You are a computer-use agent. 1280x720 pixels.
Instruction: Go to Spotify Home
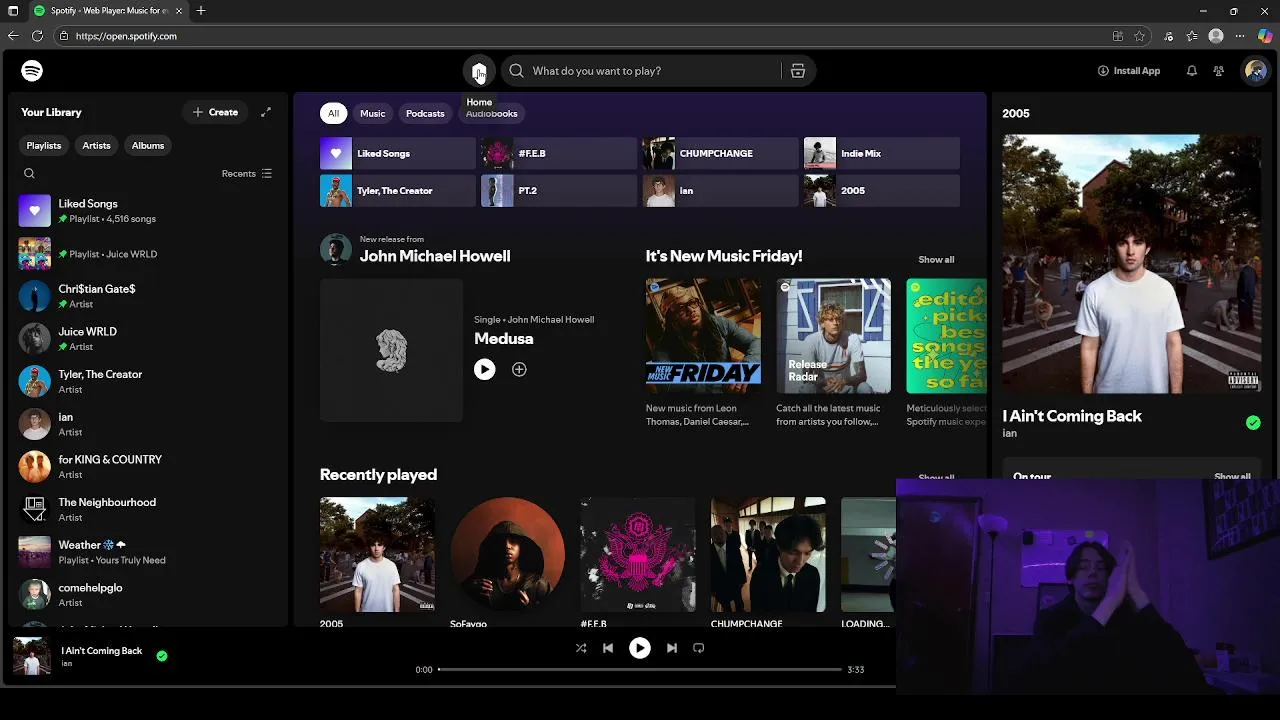(x=479, y=71)
